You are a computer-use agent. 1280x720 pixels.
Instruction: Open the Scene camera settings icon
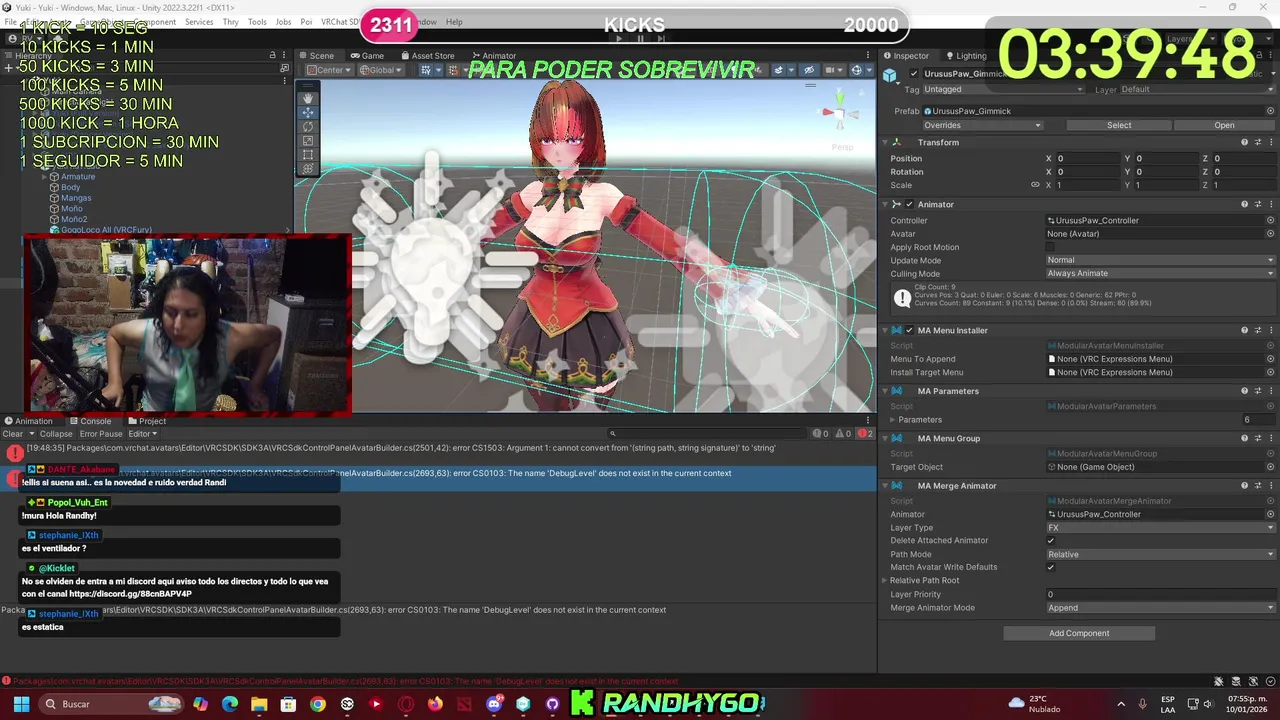click(832, 70)
